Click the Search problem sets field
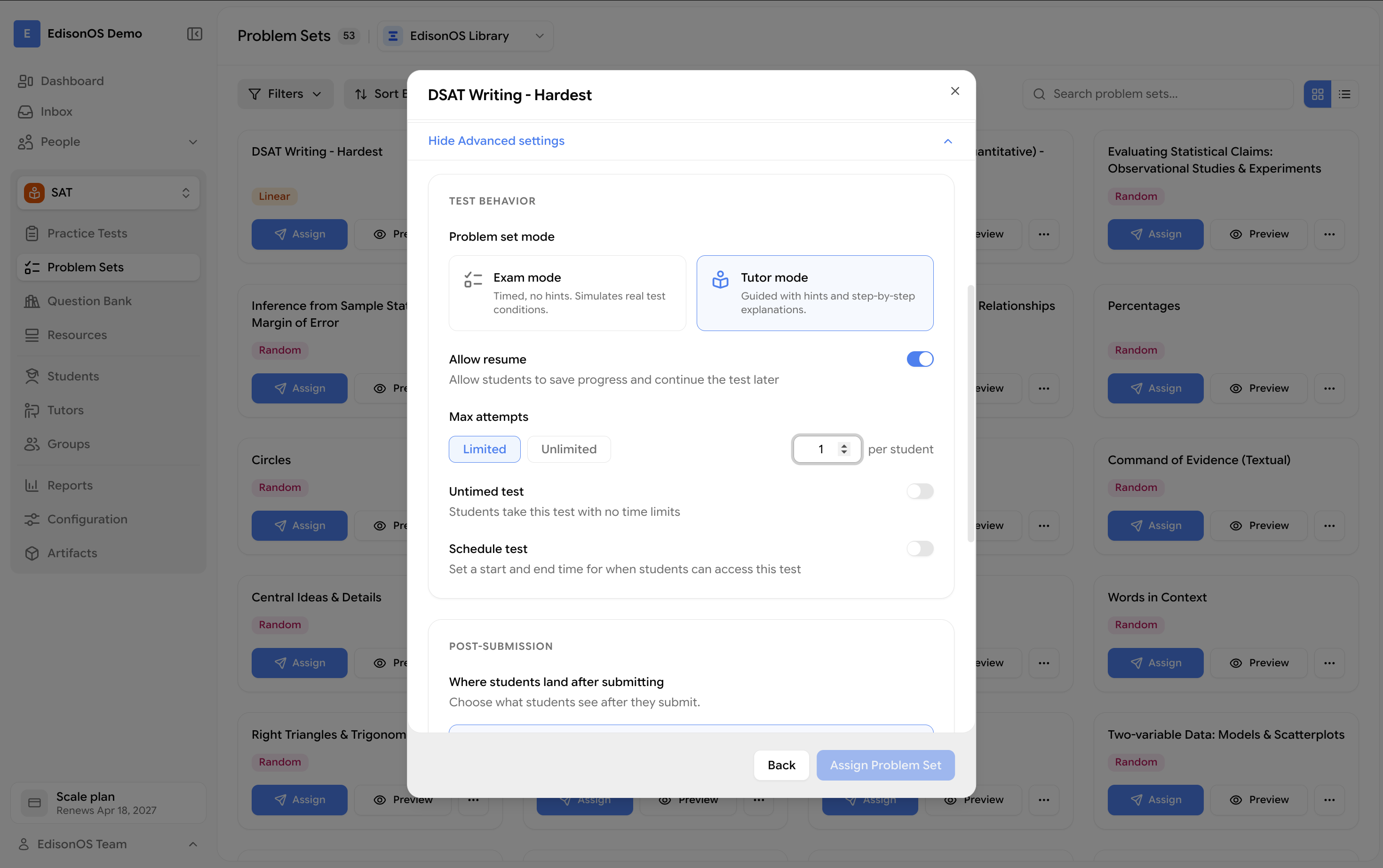Image resolution: width=1383 pixels, height=868 pixels. 1158,94
